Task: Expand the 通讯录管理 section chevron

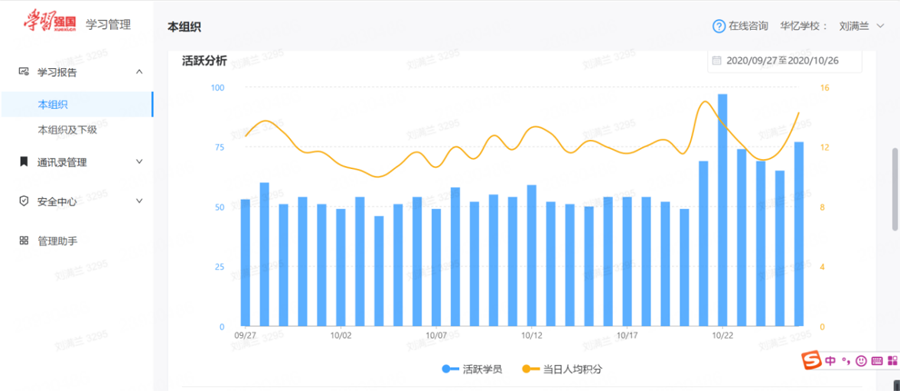Action: pos(139,161)
